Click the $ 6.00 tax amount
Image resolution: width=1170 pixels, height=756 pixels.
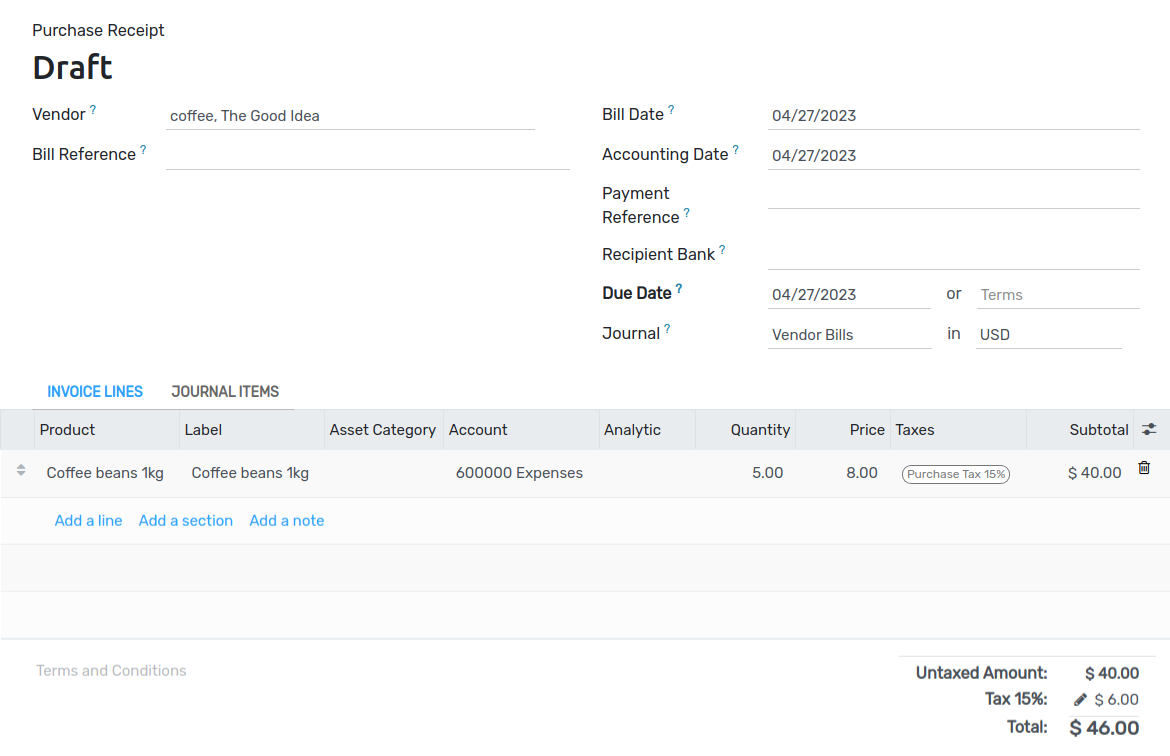click(1116, 700)
